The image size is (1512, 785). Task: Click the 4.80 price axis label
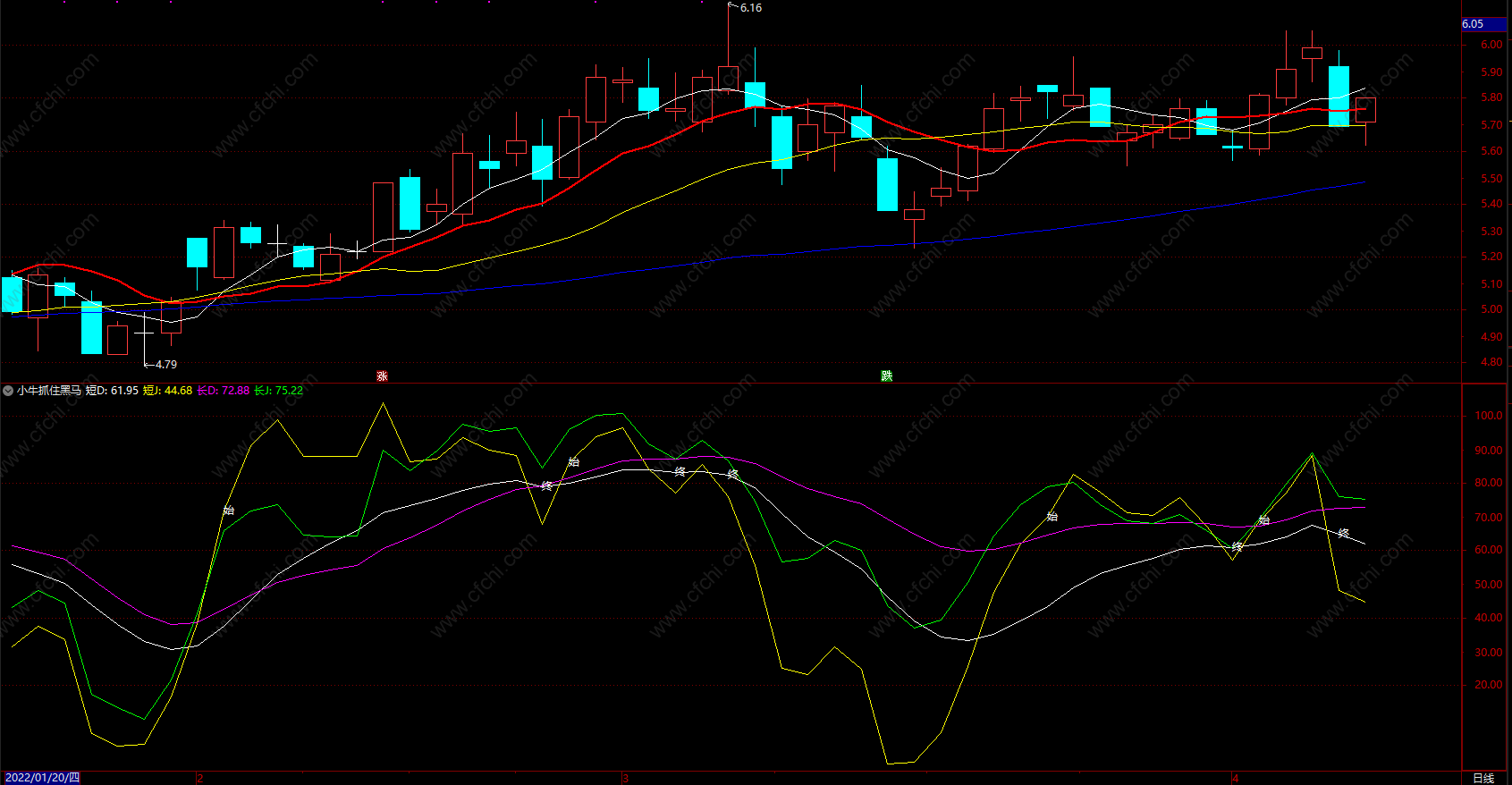[1491, 362]
